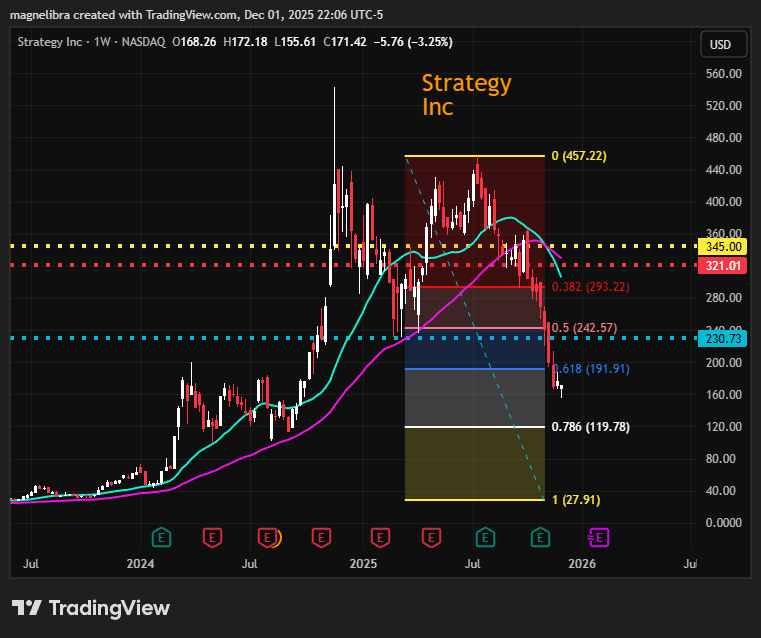
Task: Click the 80.00 price axis label
Action: (x=721, y=458)
